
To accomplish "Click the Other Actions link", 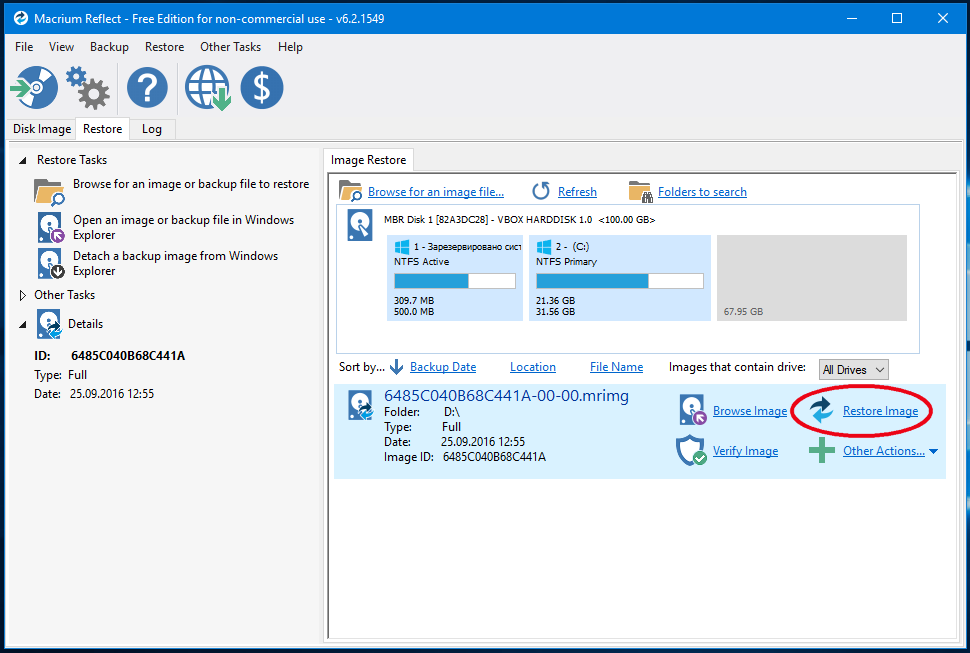I will 883,451.
